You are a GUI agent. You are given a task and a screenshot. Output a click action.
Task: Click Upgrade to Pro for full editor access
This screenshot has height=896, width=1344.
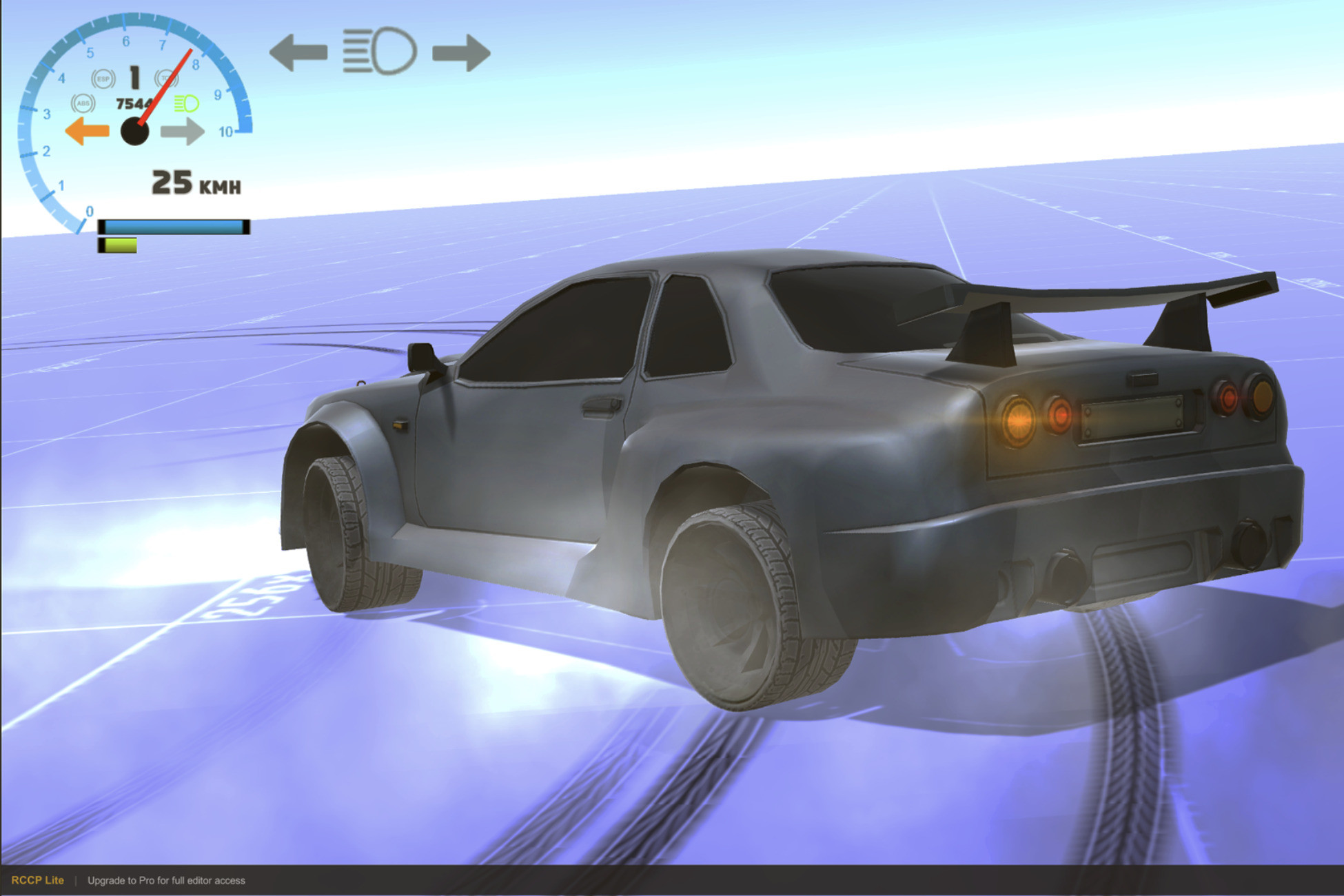pyautogui.click(x=165, y=880)
